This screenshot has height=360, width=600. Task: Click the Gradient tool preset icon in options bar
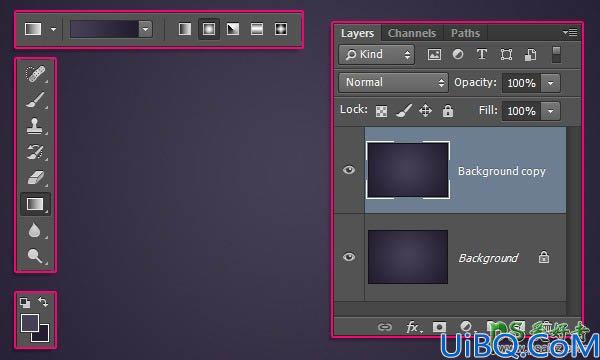click(x=33, y=29)
